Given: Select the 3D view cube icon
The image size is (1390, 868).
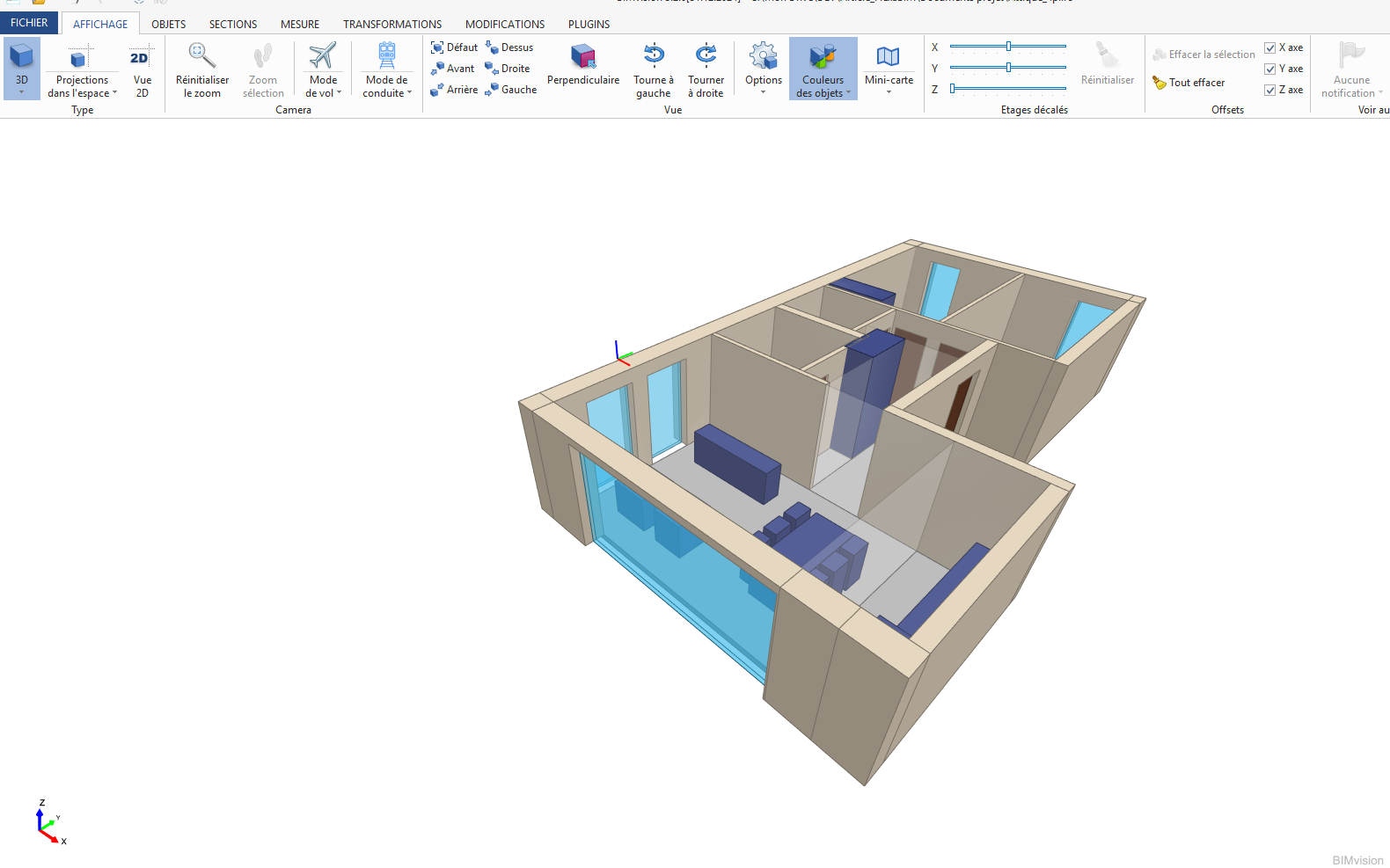Looking at the screenshot, I should click(21, 56).
